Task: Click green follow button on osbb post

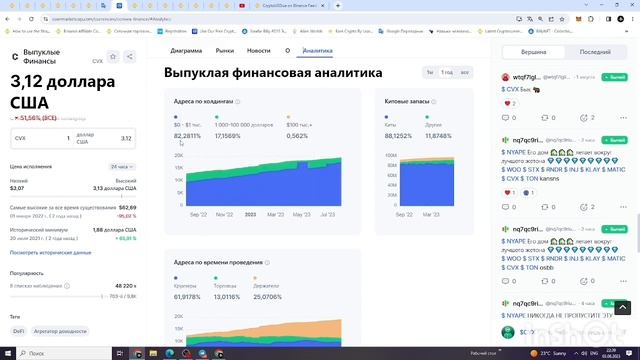Action: (x=614, y=229)
